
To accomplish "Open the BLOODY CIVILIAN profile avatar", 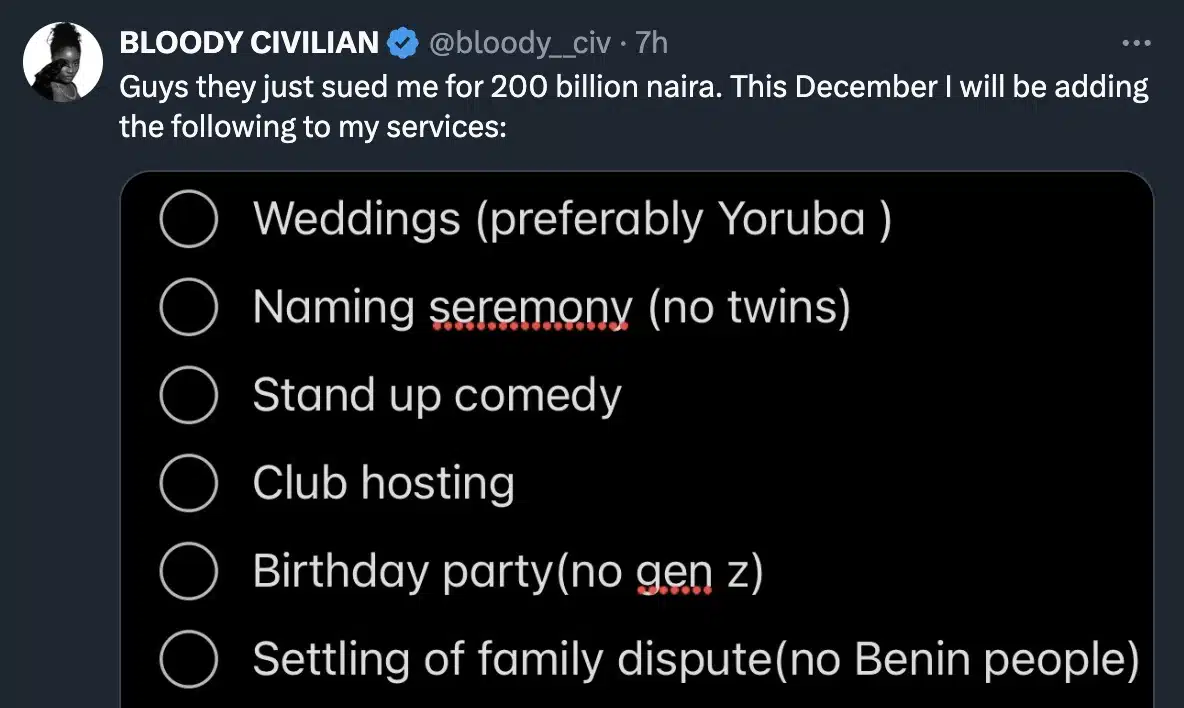I will (x=62, y=62).
